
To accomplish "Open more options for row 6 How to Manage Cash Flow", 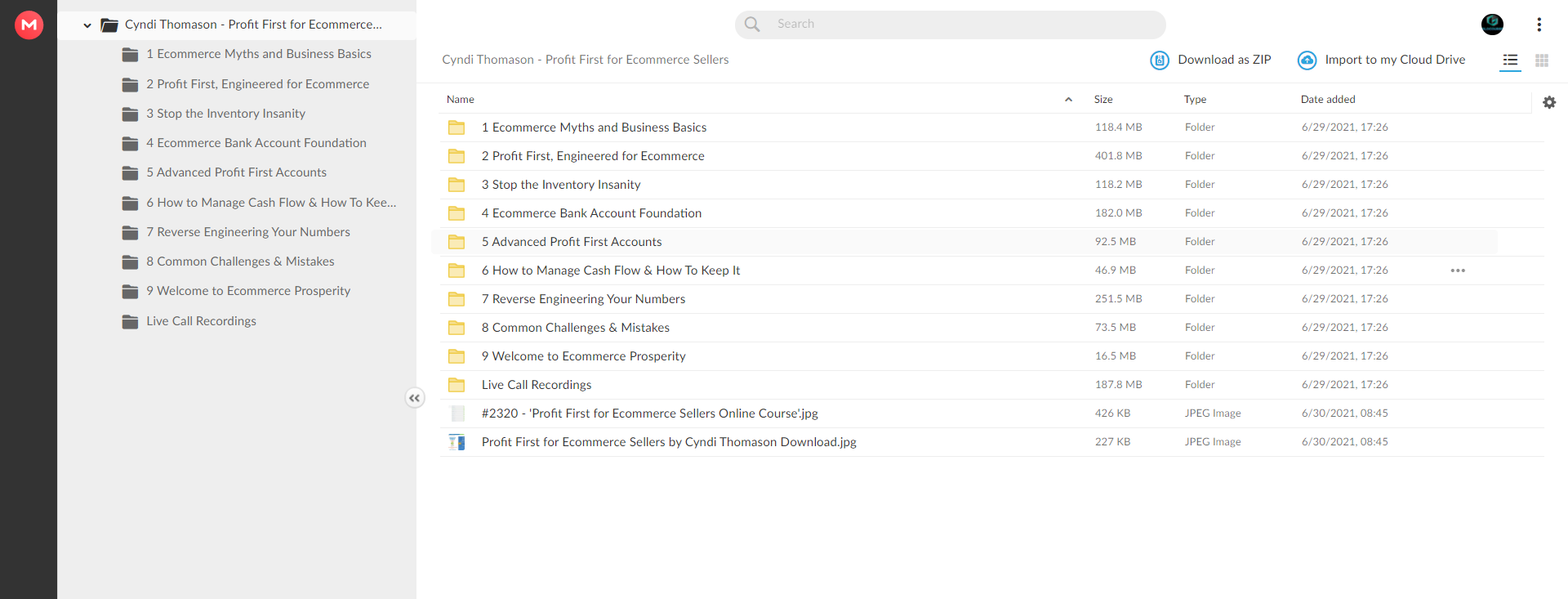I will coord(1458,270).
